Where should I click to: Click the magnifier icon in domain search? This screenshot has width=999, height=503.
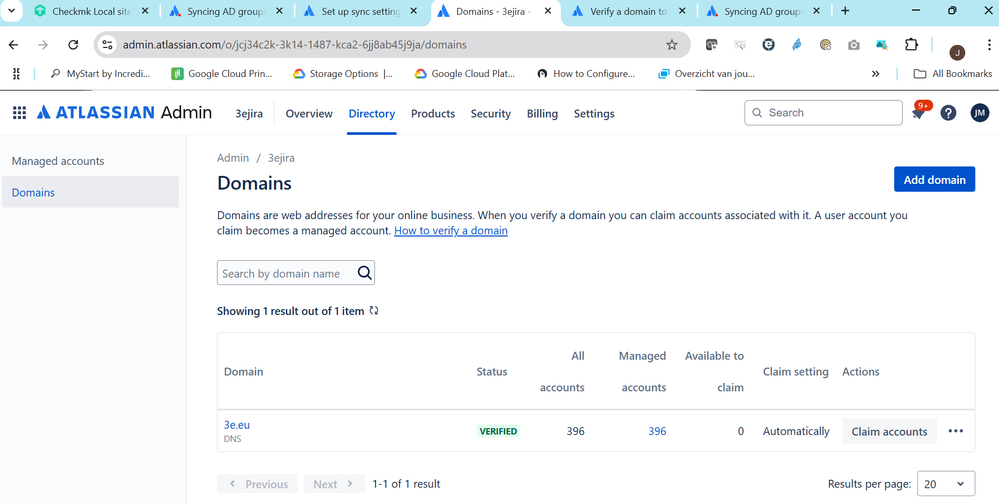click(364, 273)
